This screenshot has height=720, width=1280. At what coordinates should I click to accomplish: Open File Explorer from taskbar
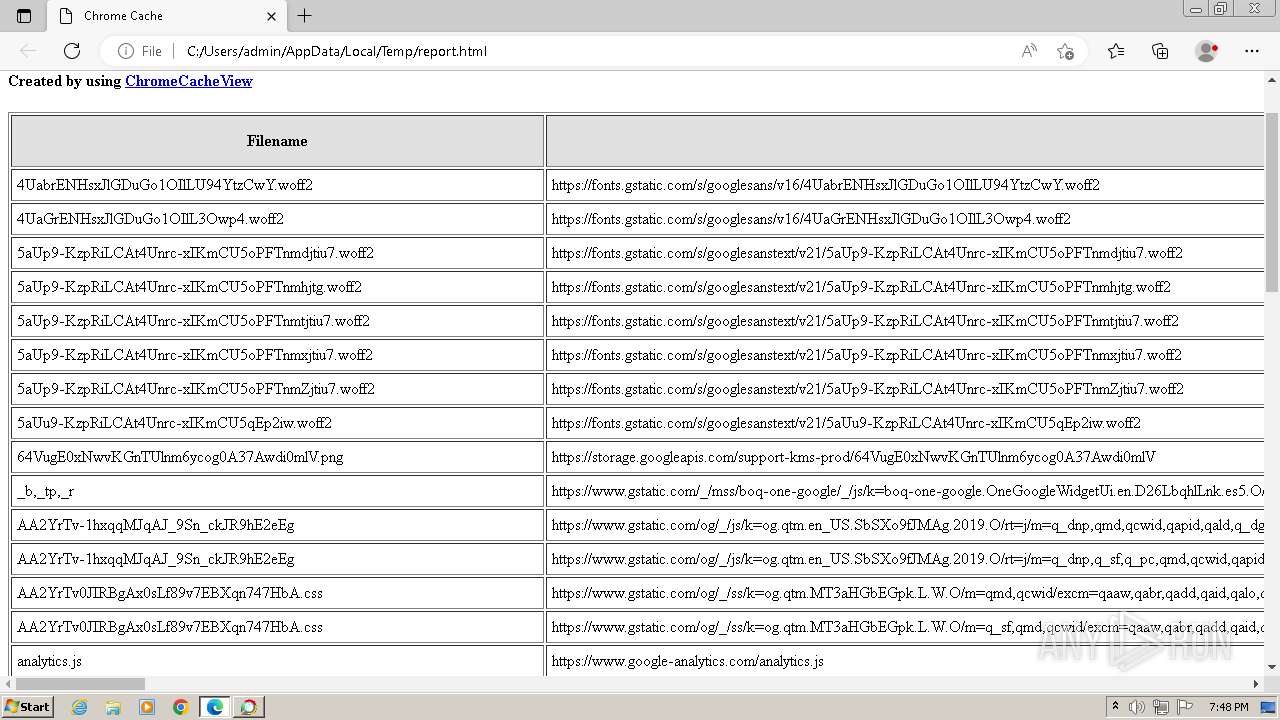[113, 707]
